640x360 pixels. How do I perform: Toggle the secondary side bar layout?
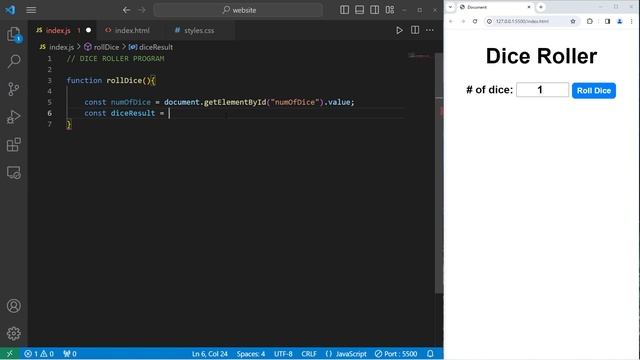[x=374, y=10]
